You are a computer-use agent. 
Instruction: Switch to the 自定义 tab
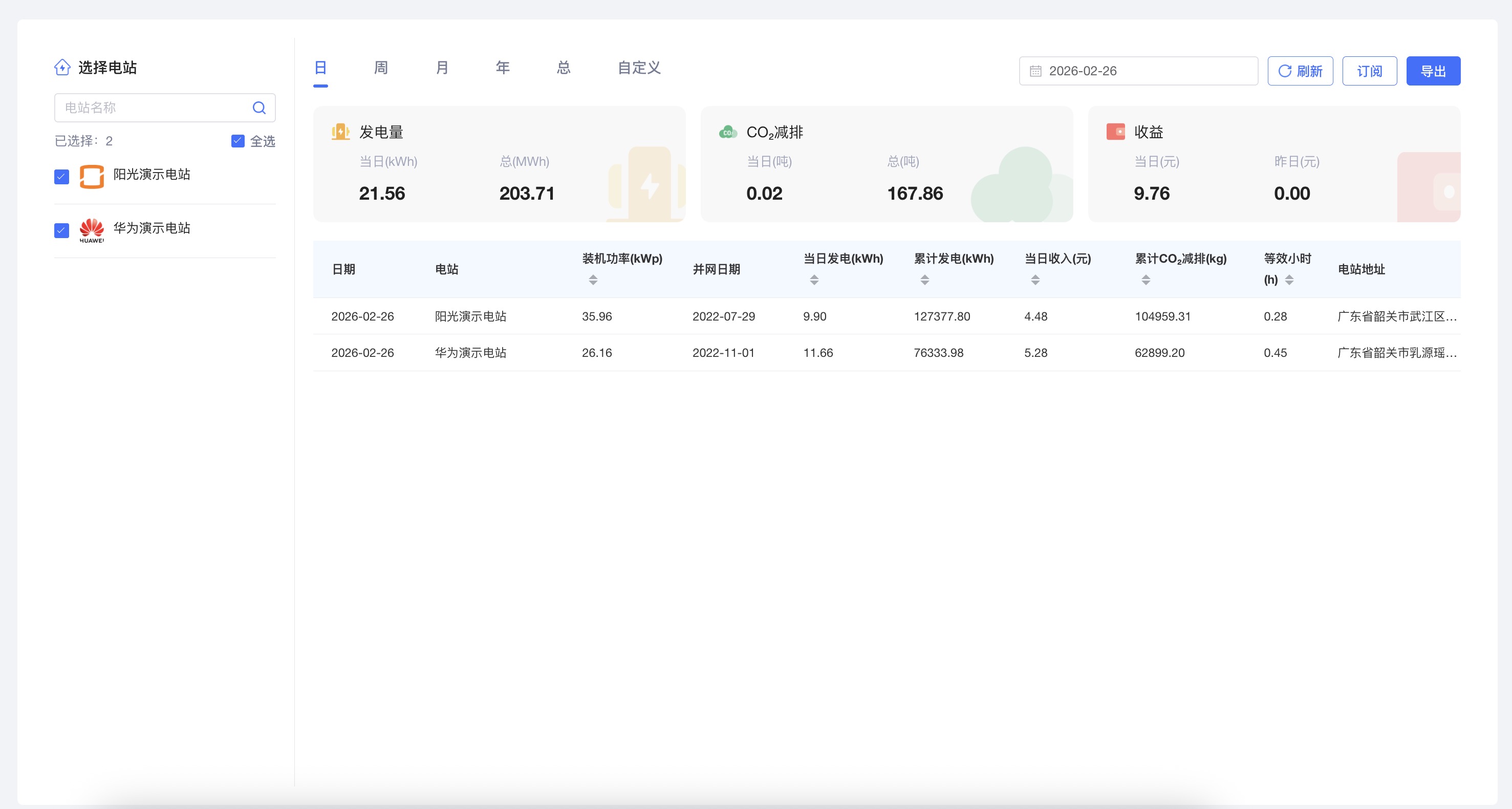(639, 68)
